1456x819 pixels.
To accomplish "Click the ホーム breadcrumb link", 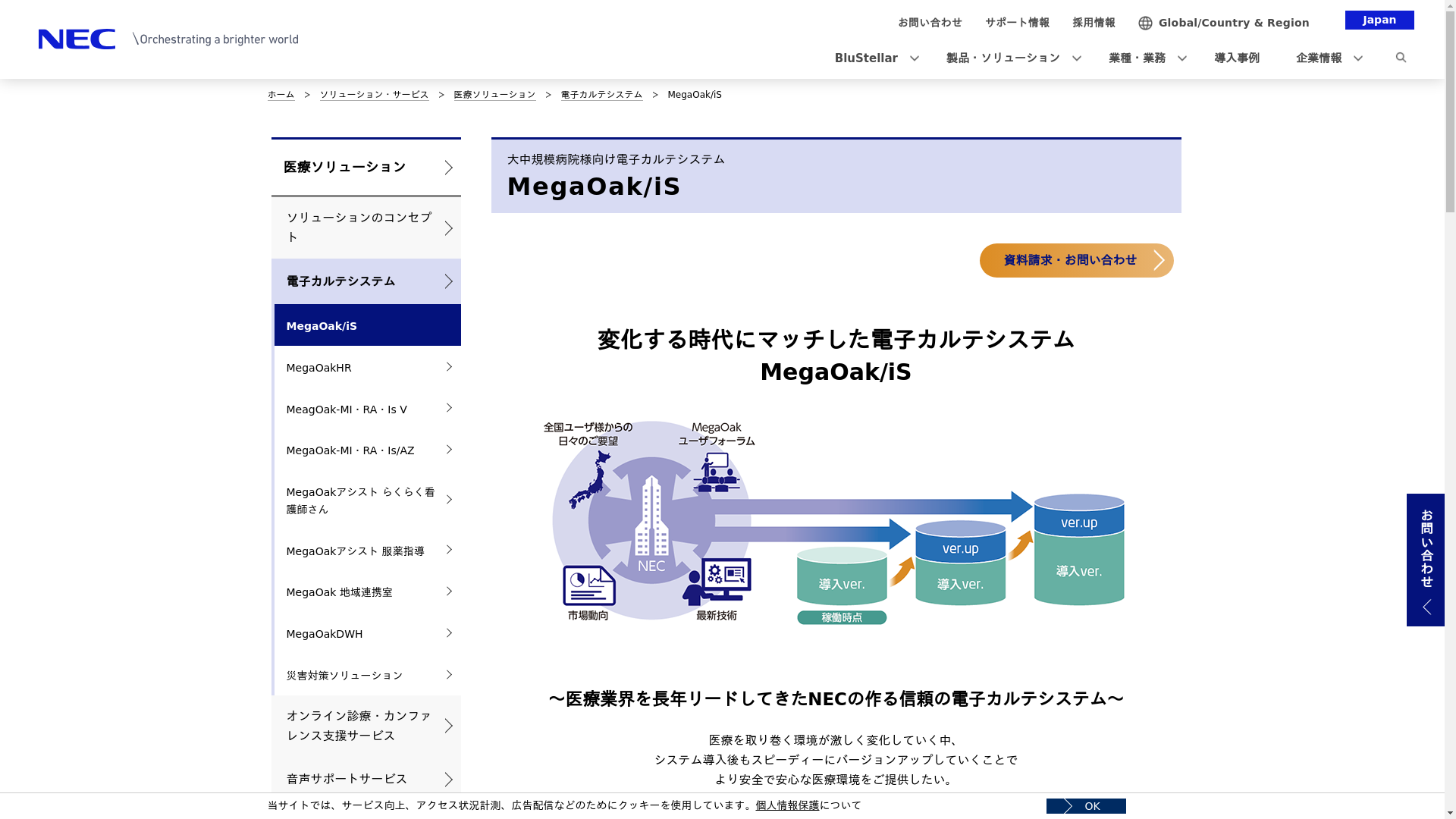I will click(281, 95).
